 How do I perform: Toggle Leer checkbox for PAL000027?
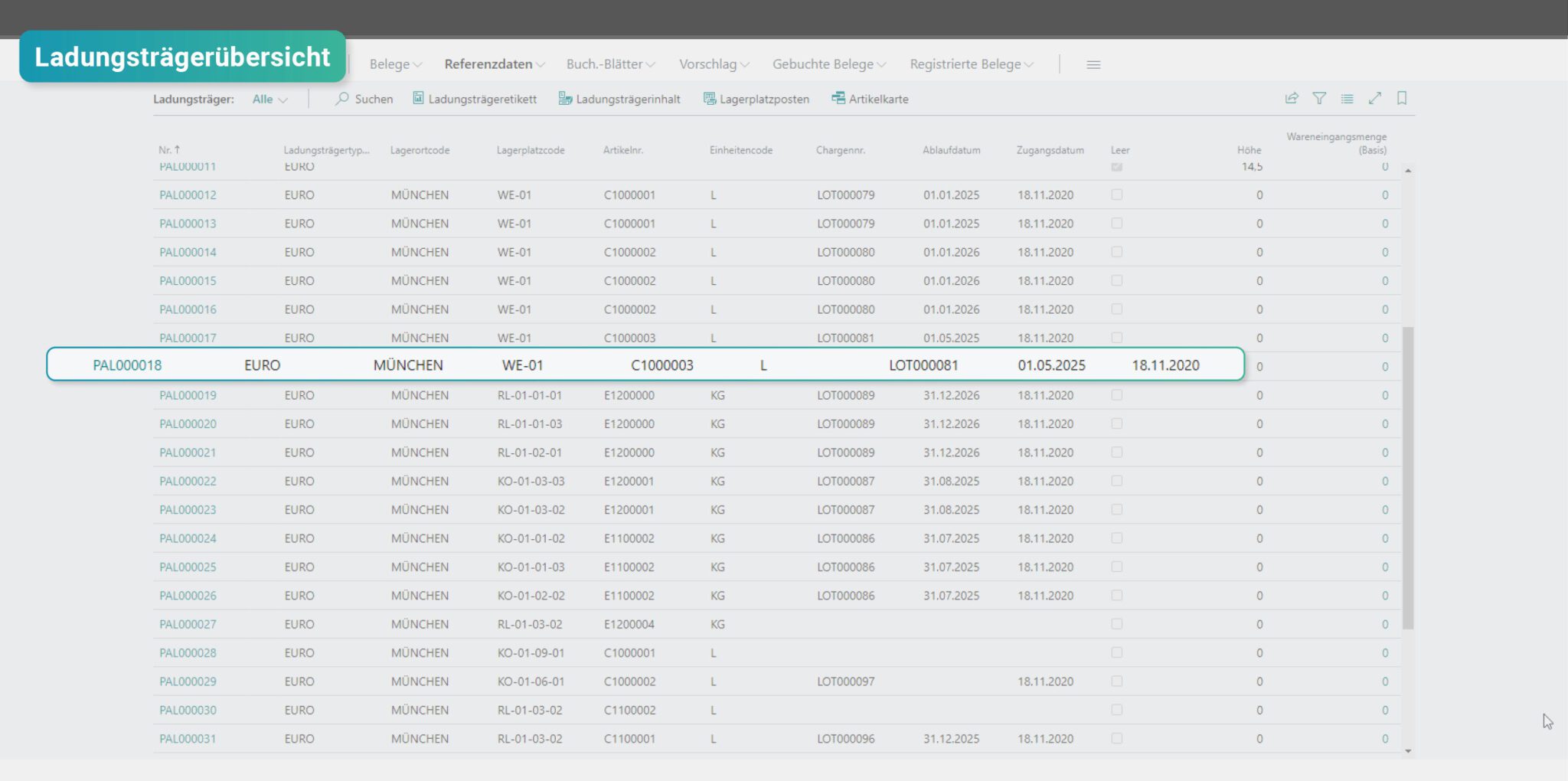pos(1117,624)
